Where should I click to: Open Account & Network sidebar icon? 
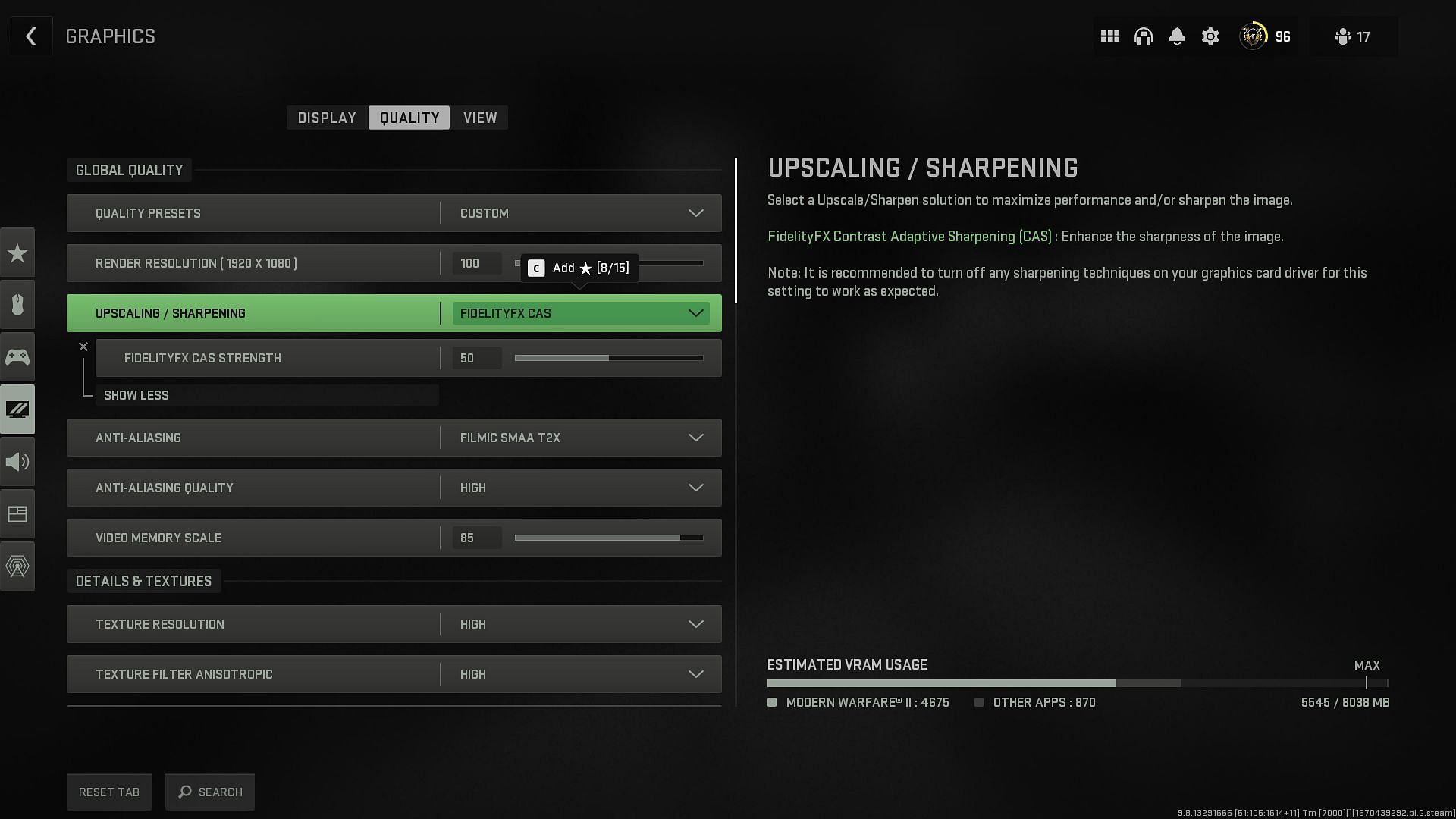17,566
